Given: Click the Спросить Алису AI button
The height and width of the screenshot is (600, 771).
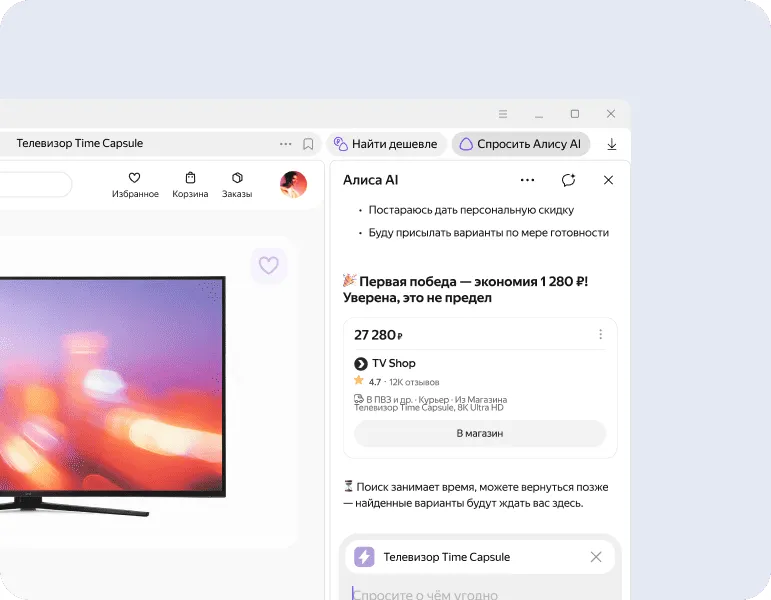Looking at the screenshot, I should 521,144.
